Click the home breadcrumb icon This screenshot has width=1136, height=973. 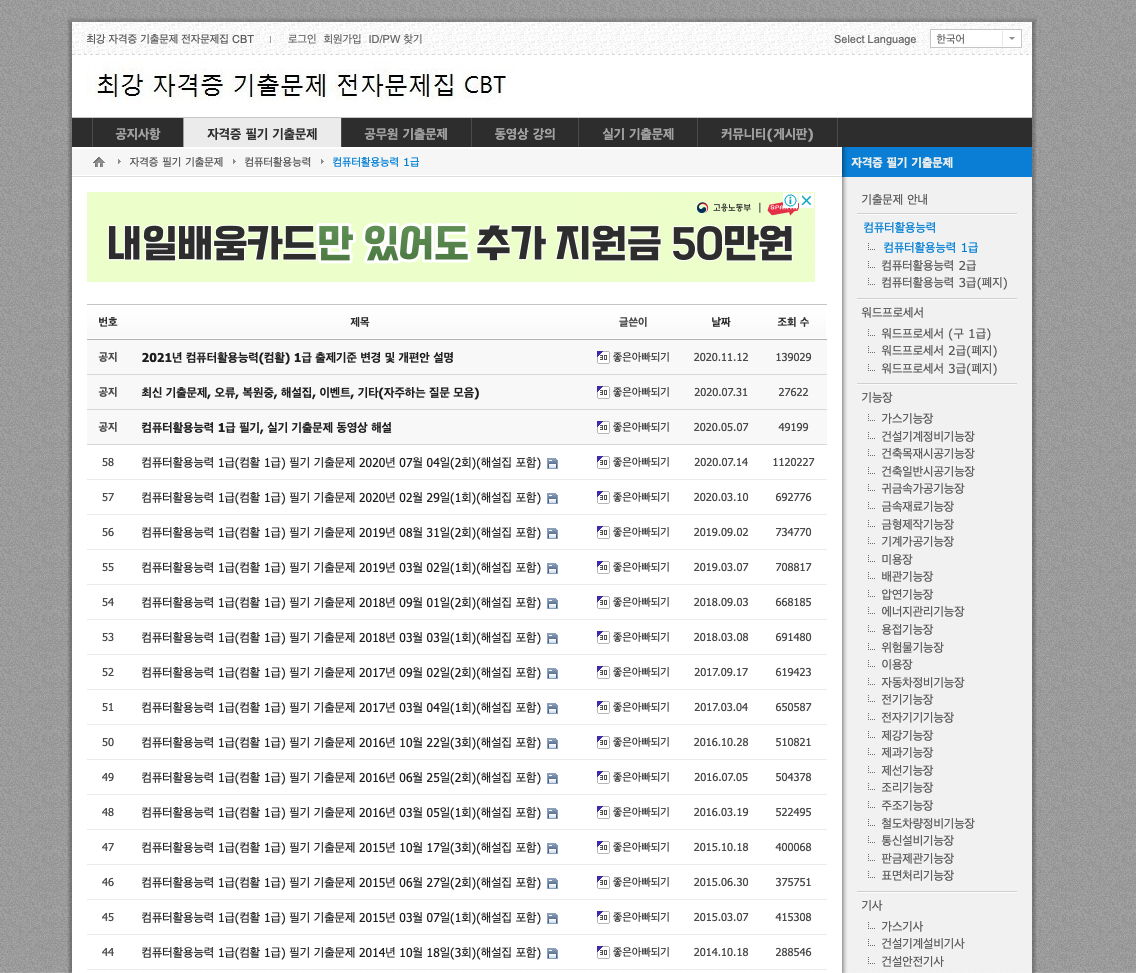(97, 159)
